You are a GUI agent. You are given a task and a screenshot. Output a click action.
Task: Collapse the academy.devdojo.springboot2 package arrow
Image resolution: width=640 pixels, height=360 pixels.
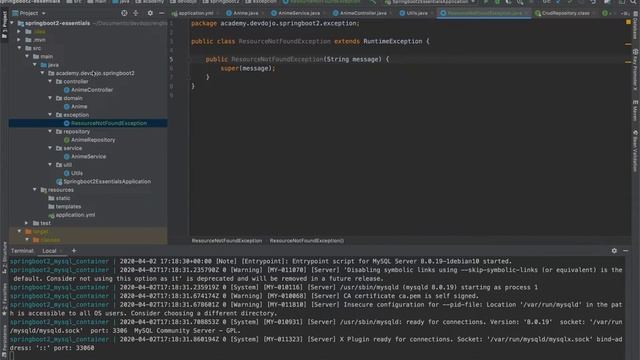(x=42, y=73)
